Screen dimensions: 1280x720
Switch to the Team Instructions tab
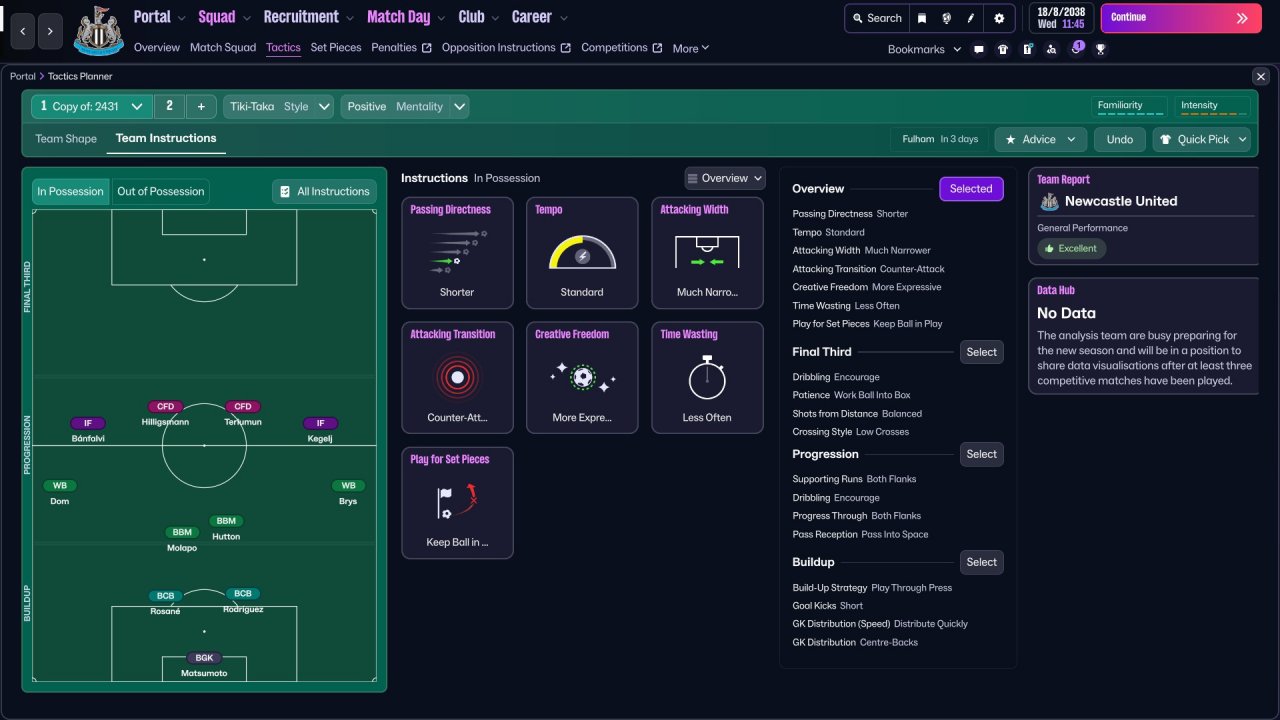(166, 139)
